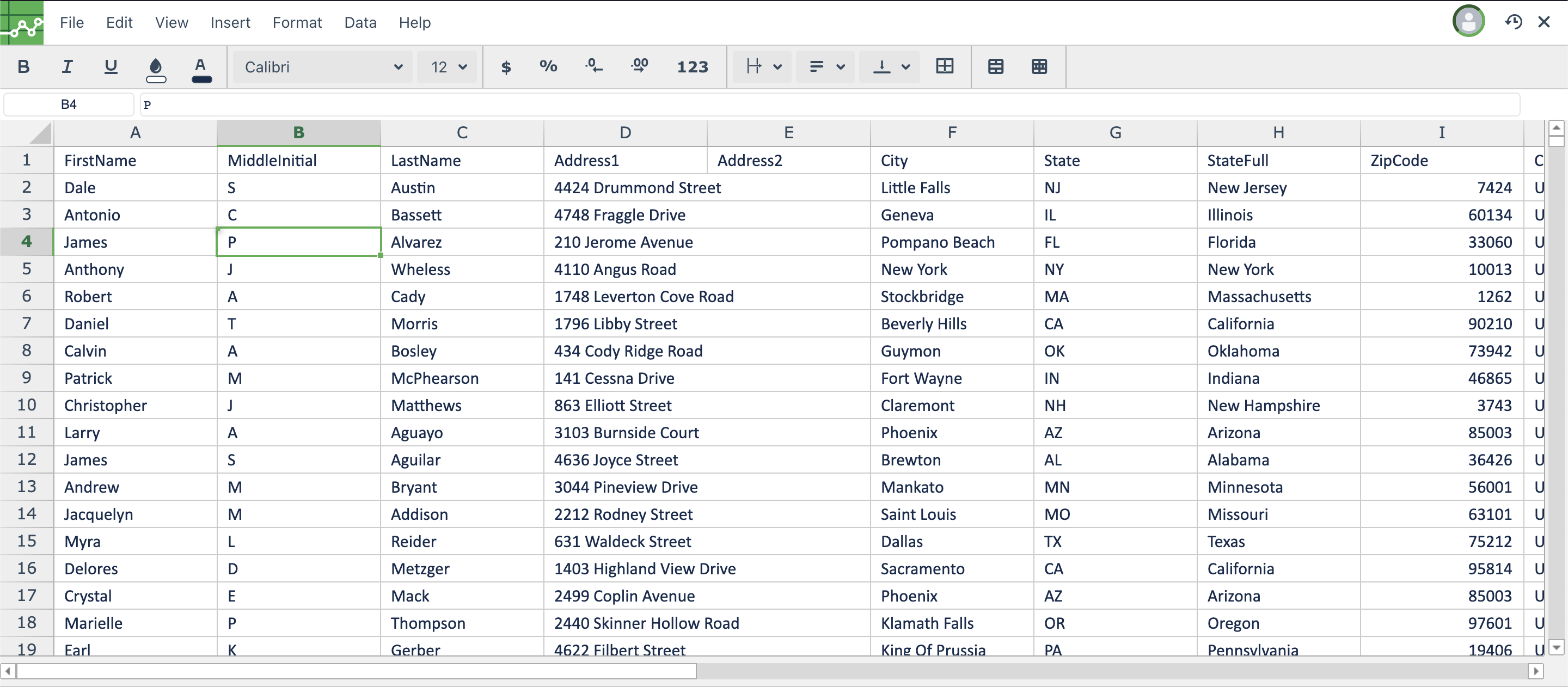
Task: Select cell '1748 Leverton Cove Road'
Action: 707,296
